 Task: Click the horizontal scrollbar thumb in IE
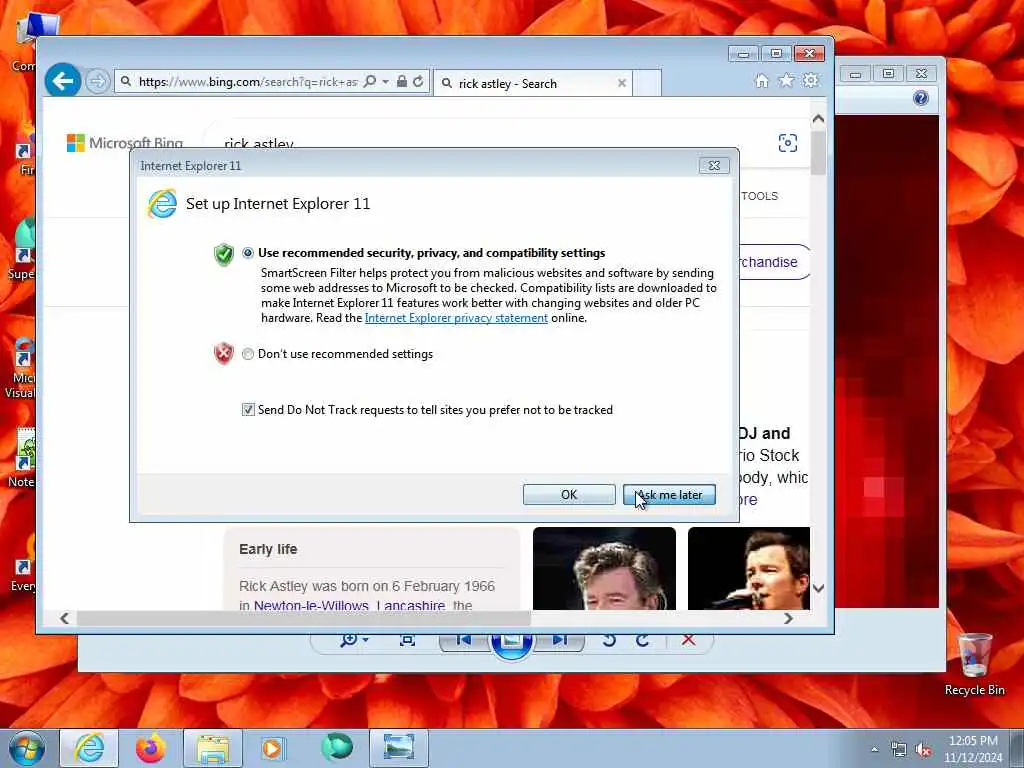304,618
